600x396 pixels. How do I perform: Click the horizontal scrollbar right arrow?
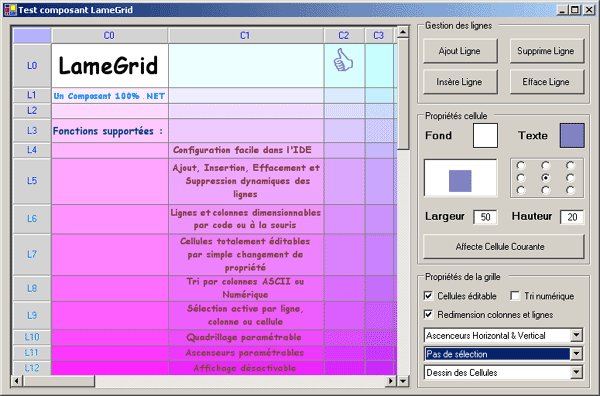[391, 381]
